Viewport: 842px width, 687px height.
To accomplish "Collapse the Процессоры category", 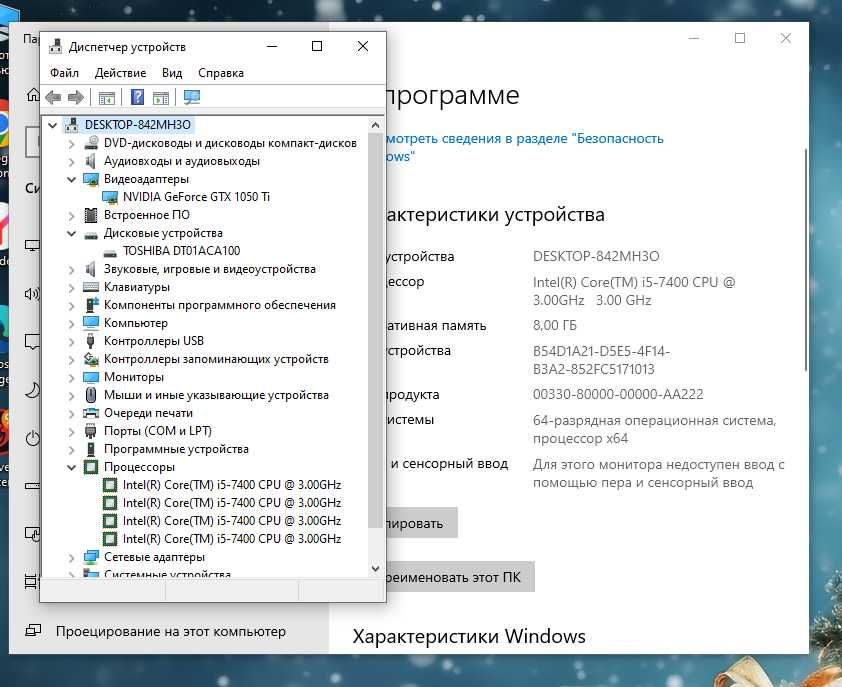I will [71, 467].
